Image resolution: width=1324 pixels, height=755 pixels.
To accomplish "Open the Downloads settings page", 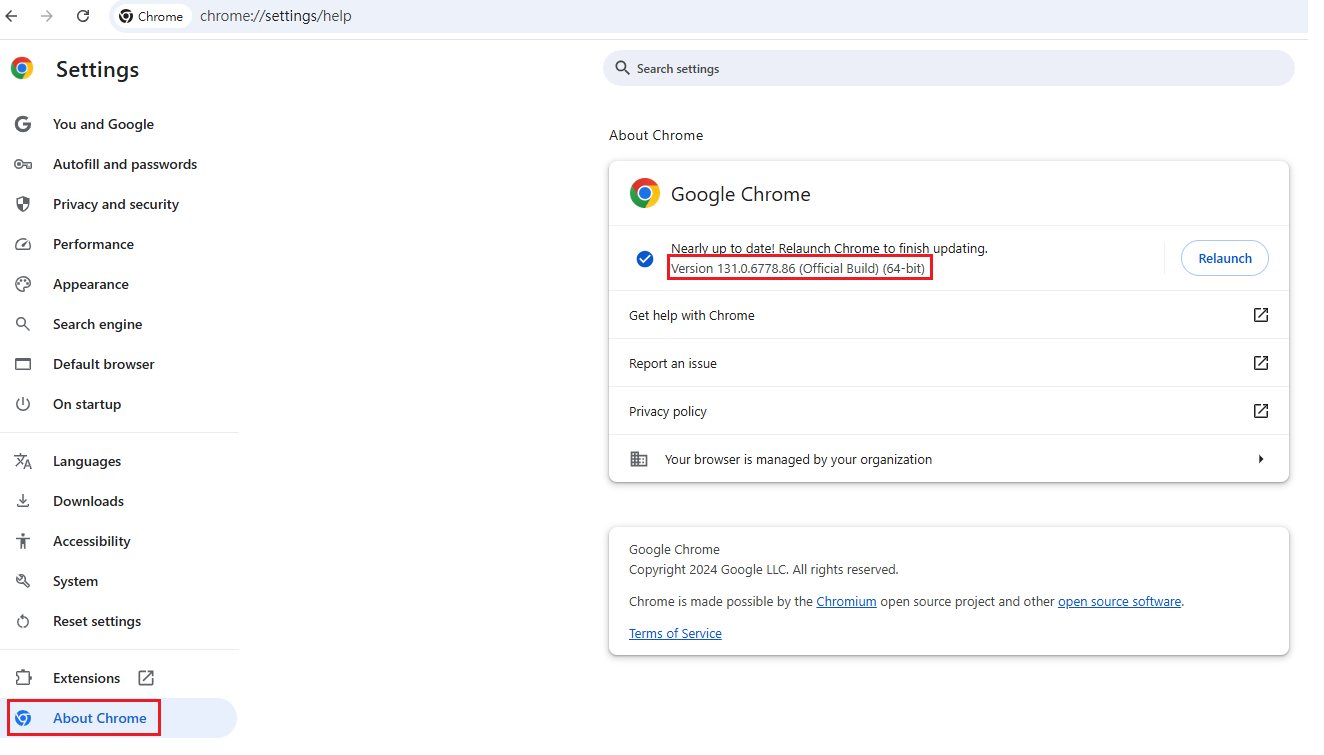I will click(88, 501).
